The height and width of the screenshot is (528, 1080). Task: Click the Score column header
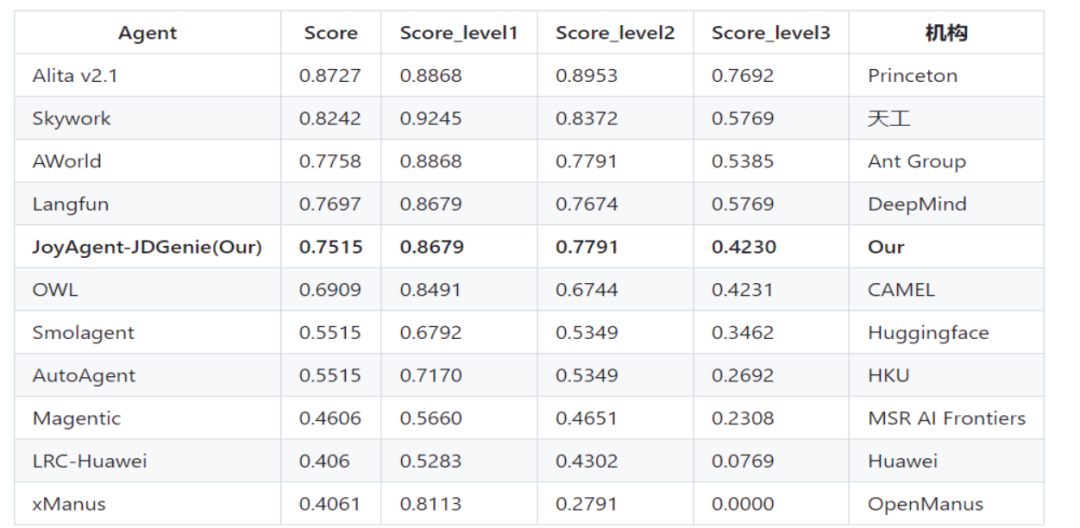331,32
